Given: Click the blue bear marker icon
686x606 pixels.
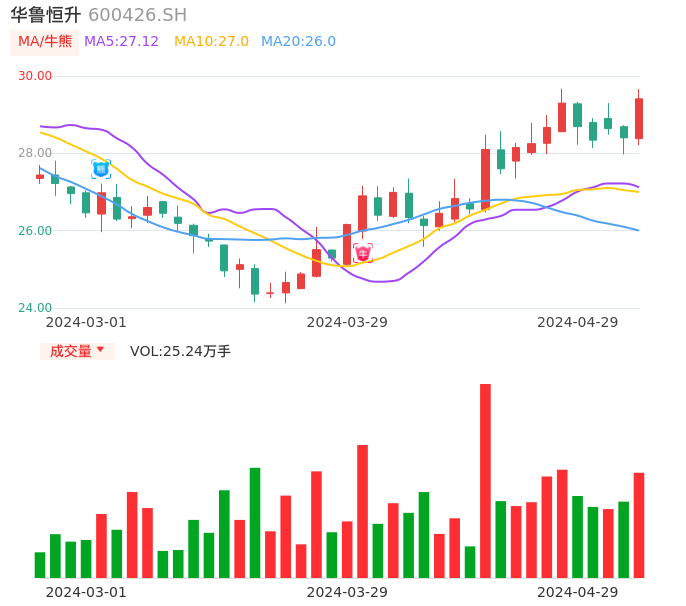Looking at the screenshot, I should coord(101,169).
